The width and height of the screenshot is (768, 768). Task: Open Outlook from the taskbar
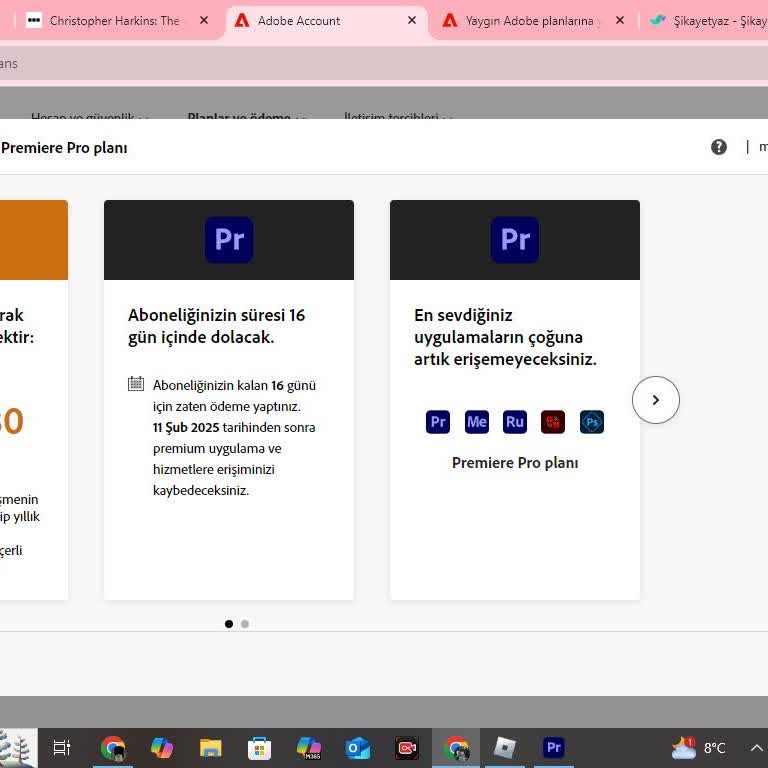(x=357, y=748)
